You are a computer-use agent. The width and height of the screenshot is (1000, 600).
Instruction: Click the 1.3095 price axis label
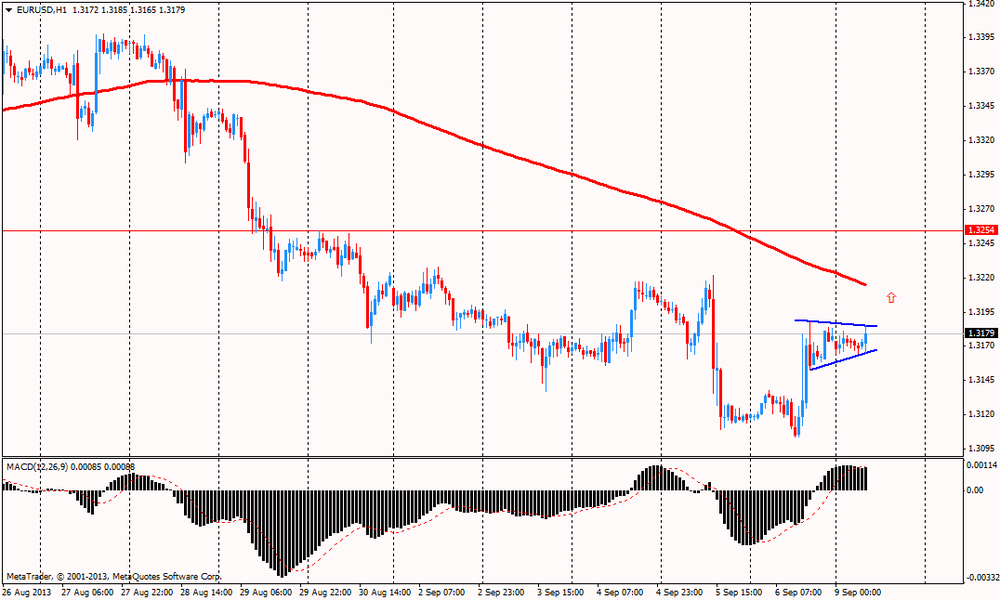(x=981, y=449)
